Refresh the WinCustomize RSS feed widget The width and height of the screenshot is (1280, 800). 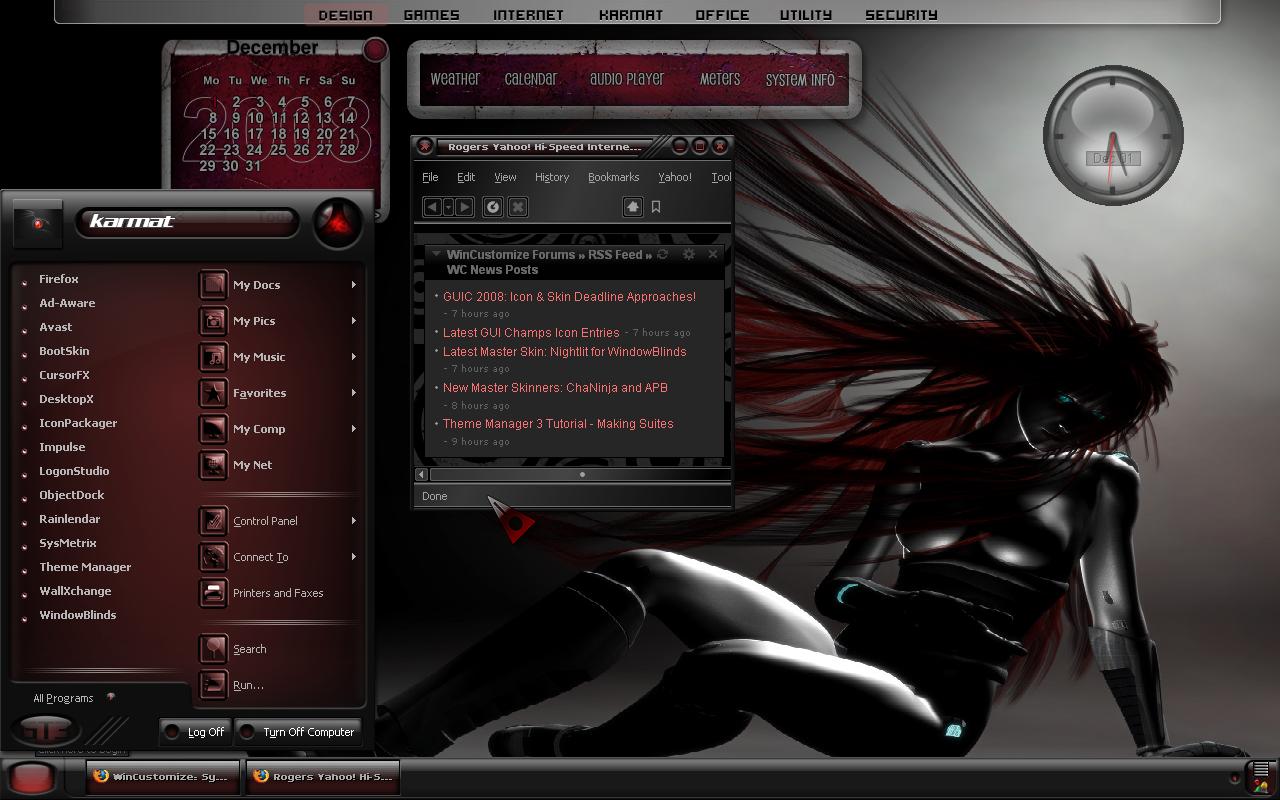coord(662,255)
